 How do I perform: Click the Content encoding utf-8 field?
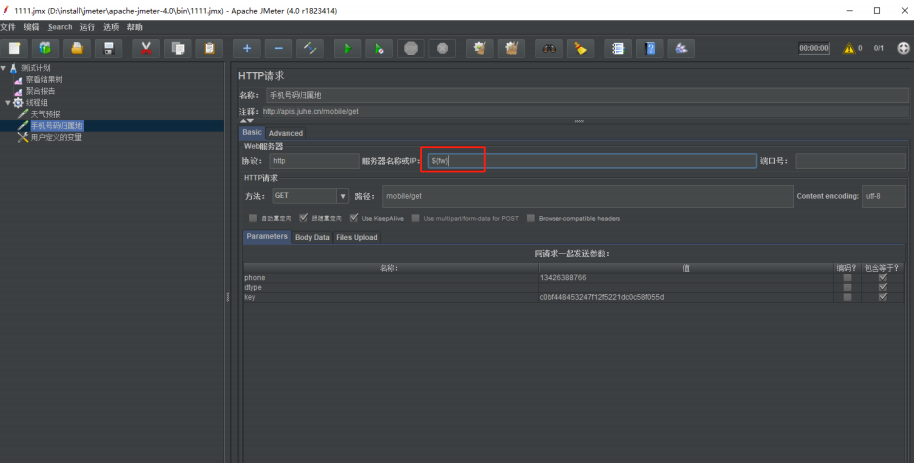point(883,196)
